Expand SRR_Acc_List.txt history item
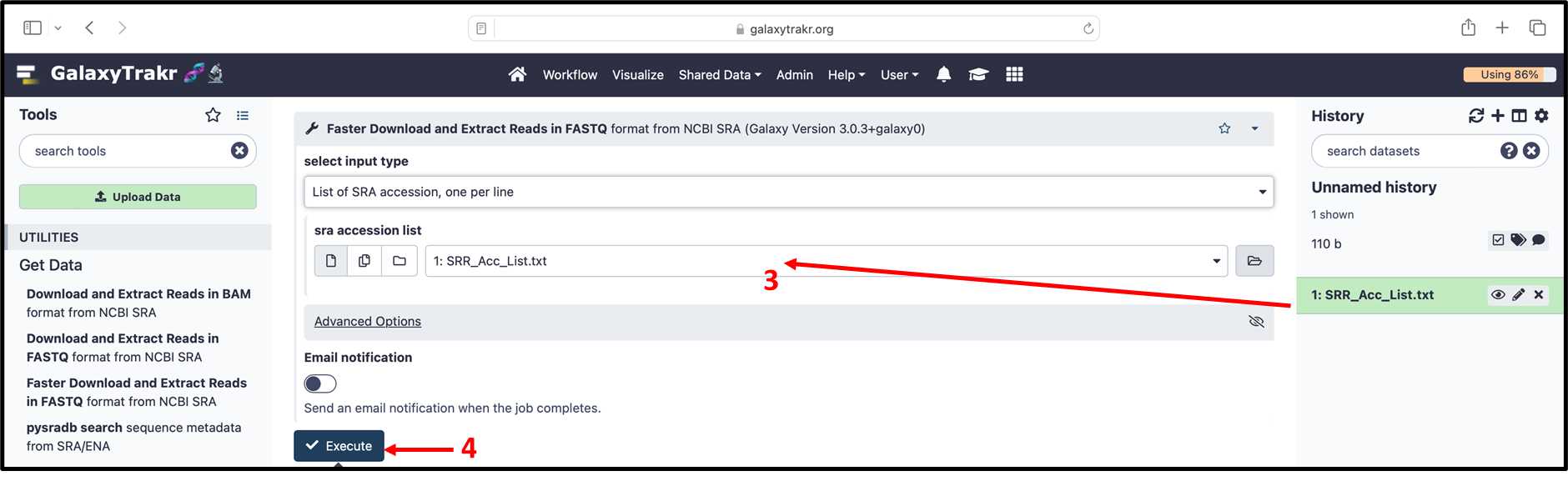 click(x=1373, y=295)
